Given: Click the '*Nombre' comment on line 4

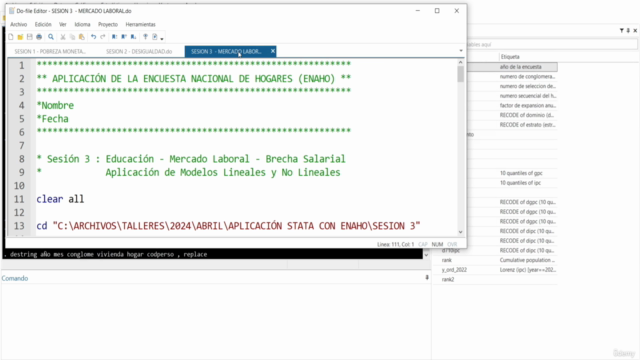Looking at the screenshot, I should [55, 106].
